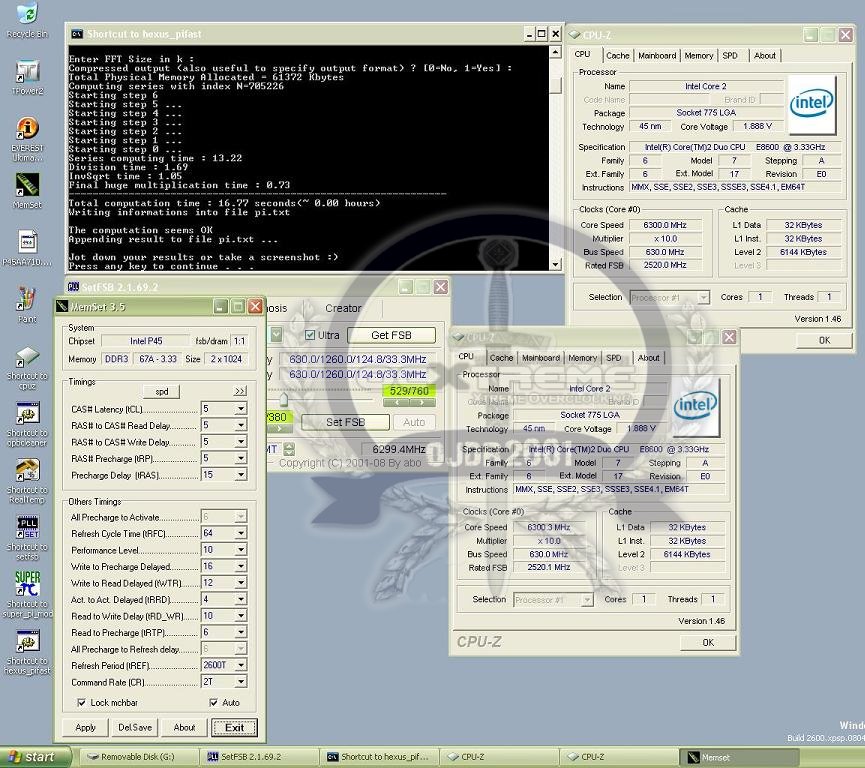The image size is (865, 768).
Task: Launch the Shortcut to RealTemp icon
Action: [x=26, y=471]
